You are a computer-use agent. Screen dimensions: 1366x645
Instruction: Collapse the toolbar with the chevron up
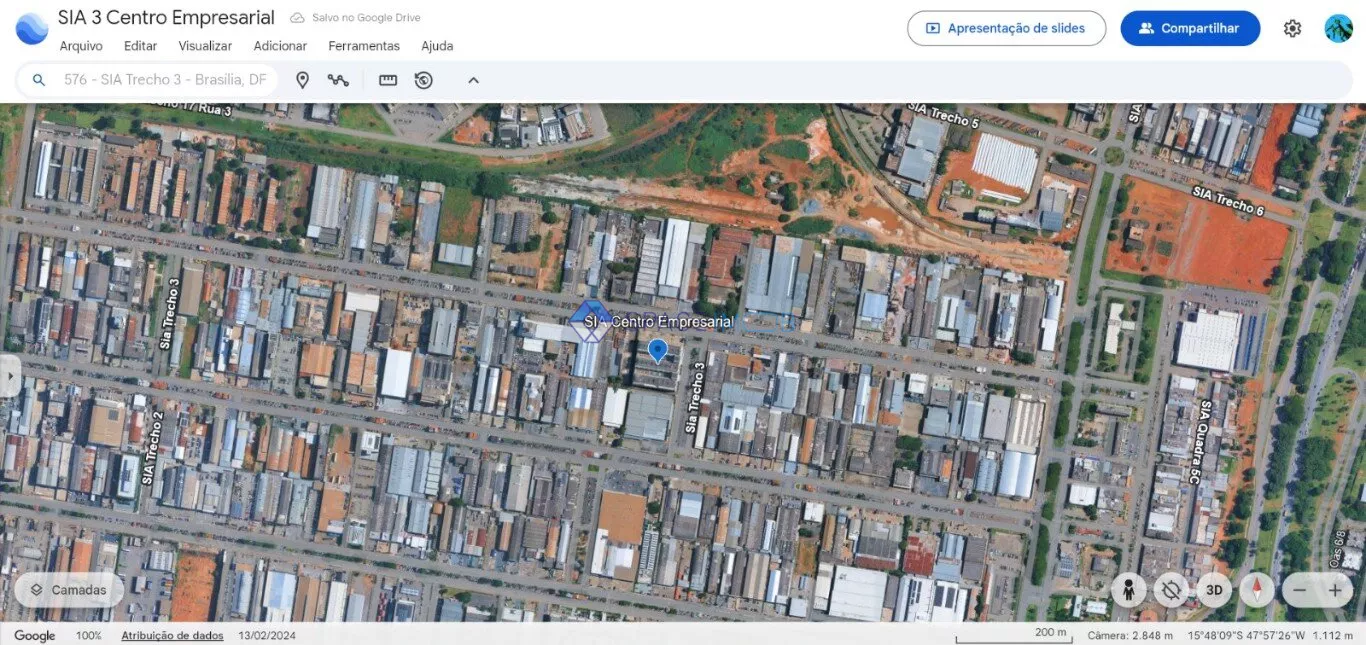474,80
